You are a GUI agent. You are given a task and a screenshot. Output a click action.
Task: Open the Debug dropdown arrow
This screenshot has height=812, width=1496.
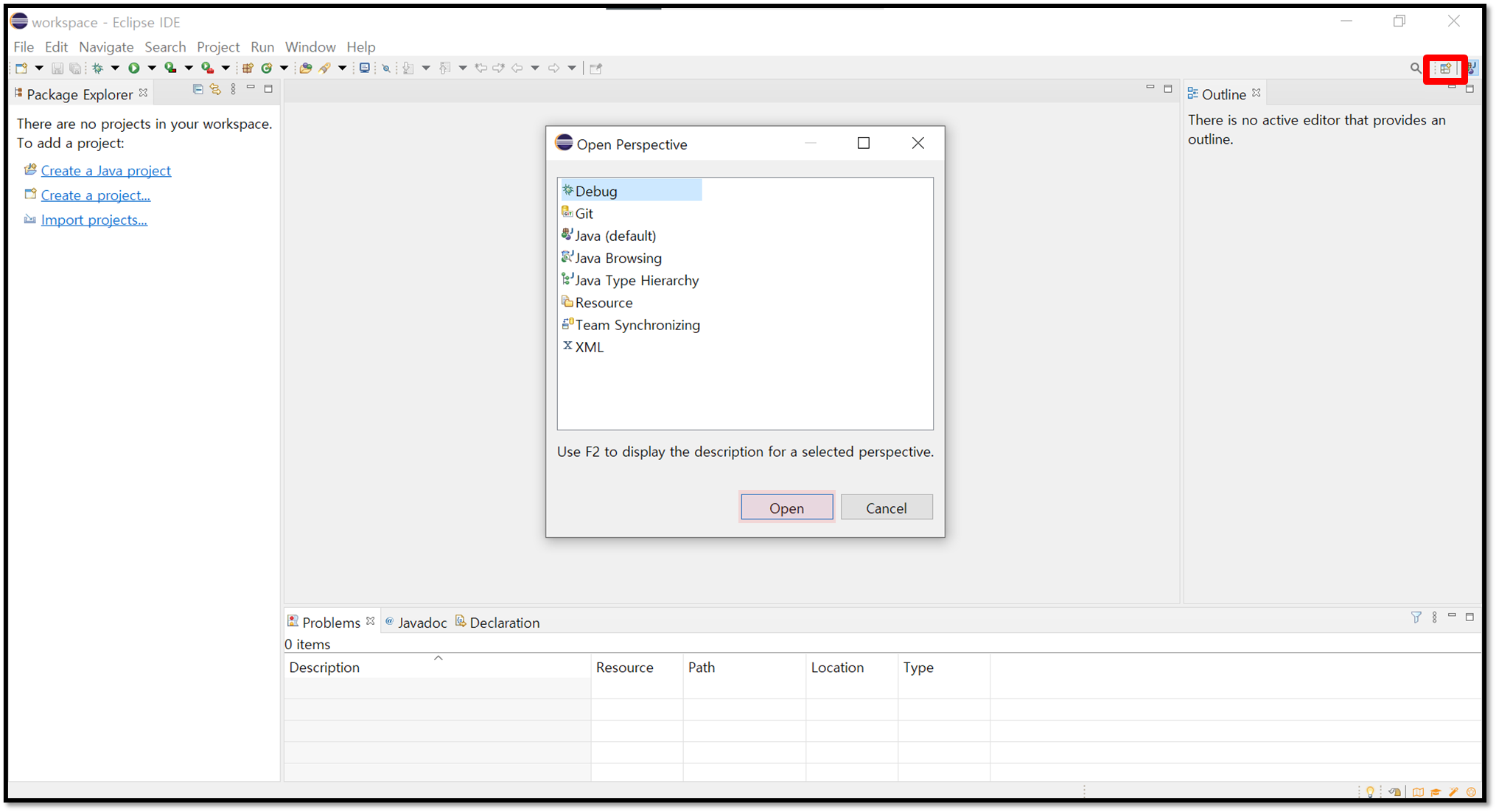(115, 68)
